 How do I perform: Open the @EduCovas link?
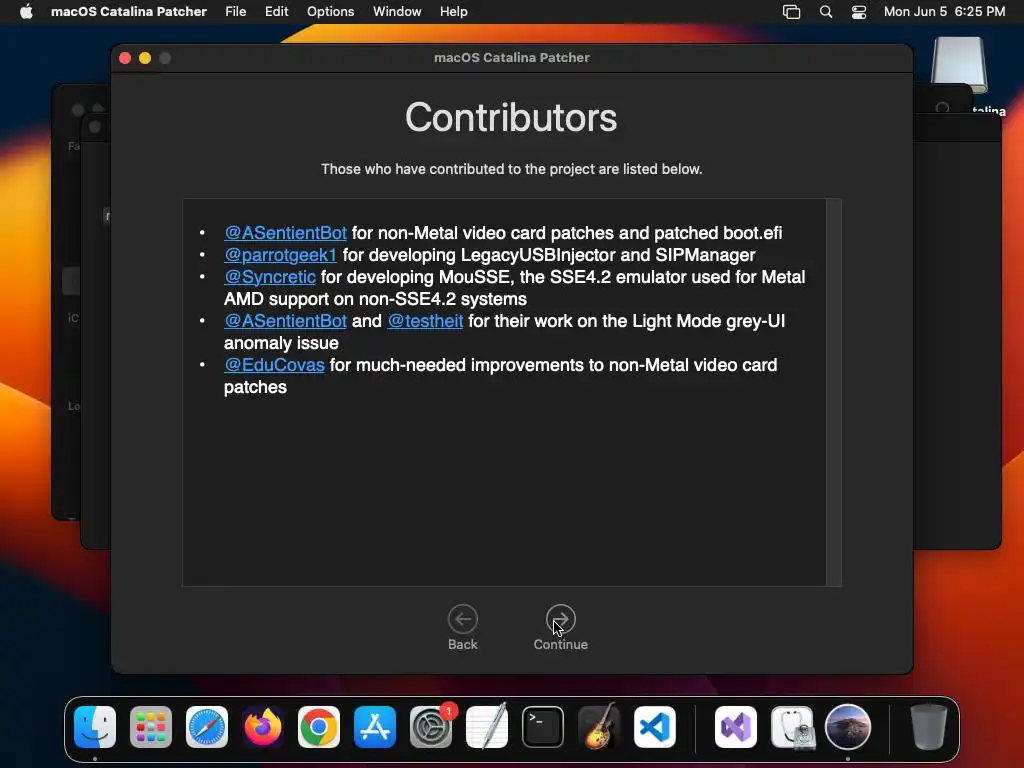pos(274,365)
